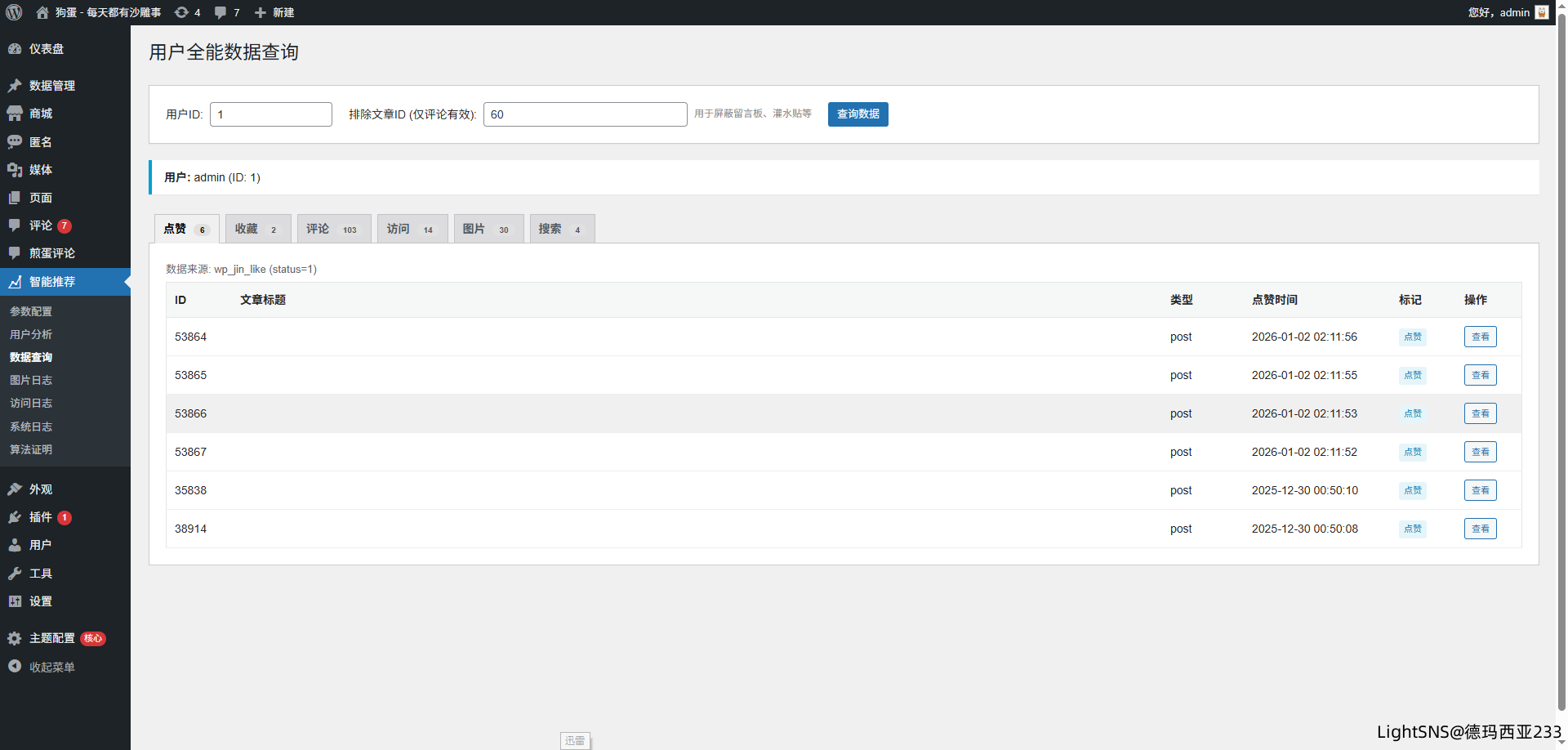The width and height of the screenshot is (1568, 750).
Task: Open the 图片 tab
Action: click(x=488, y=229)
